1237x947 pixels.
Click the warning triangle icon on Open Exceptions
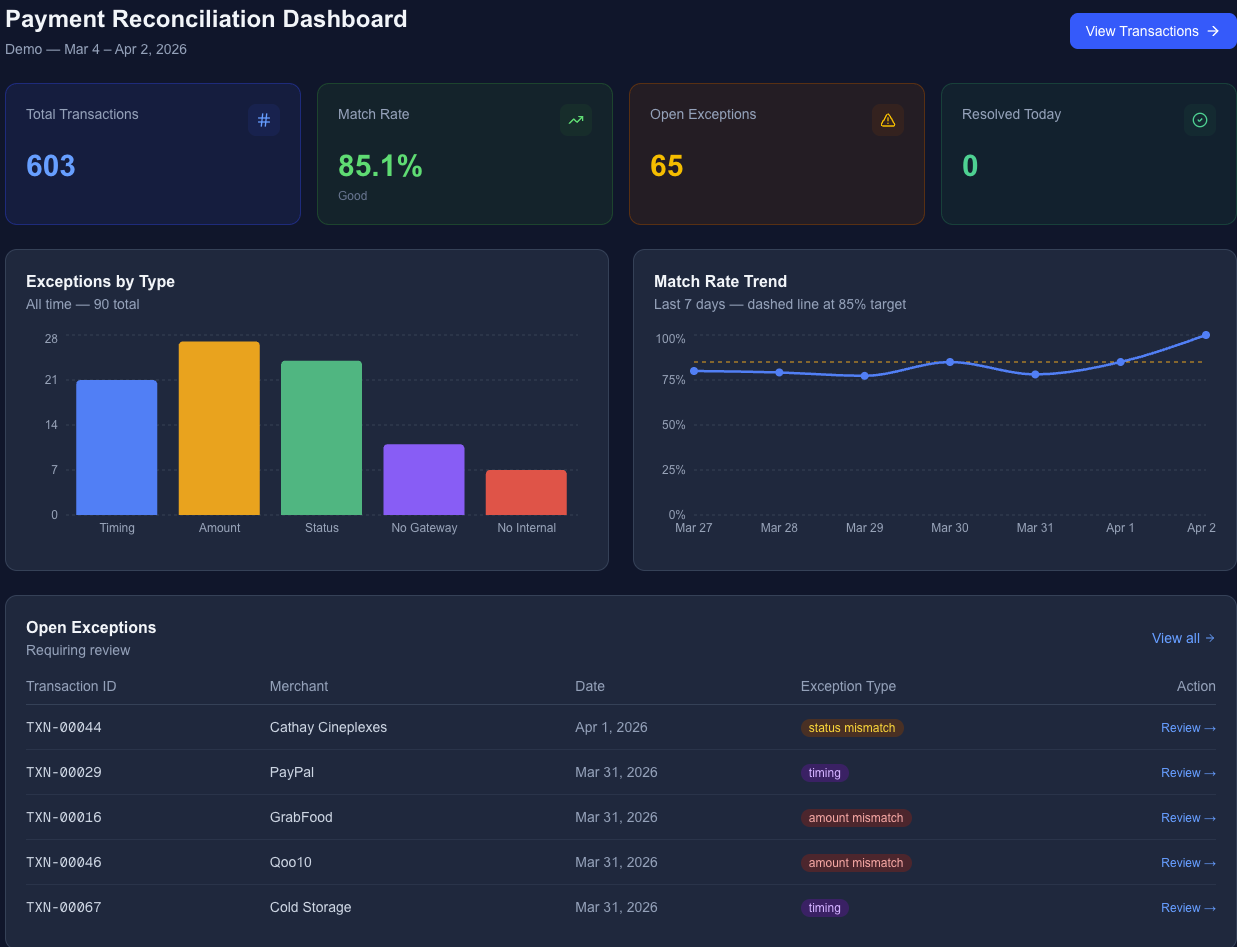point(888,120)
